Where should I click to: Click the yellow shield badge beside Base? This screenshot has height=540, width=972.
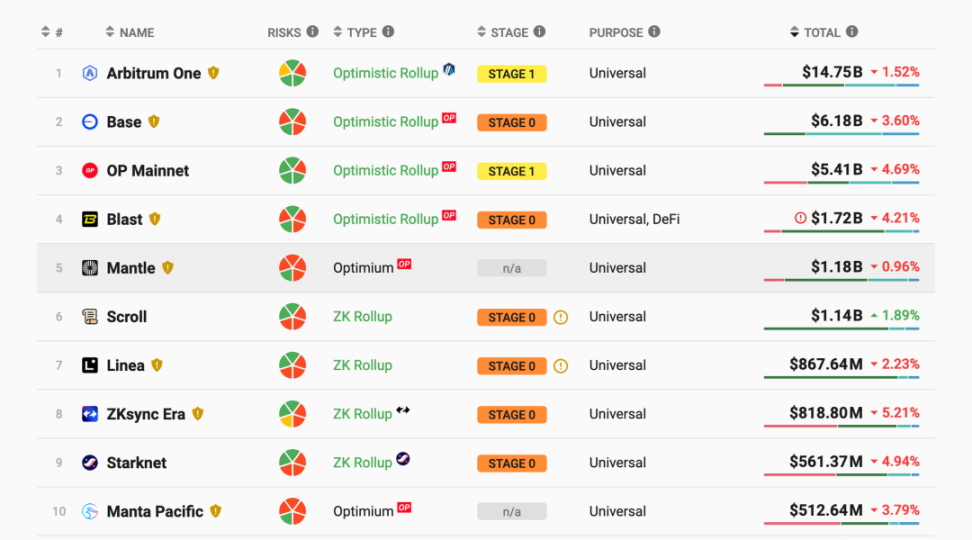154,122
